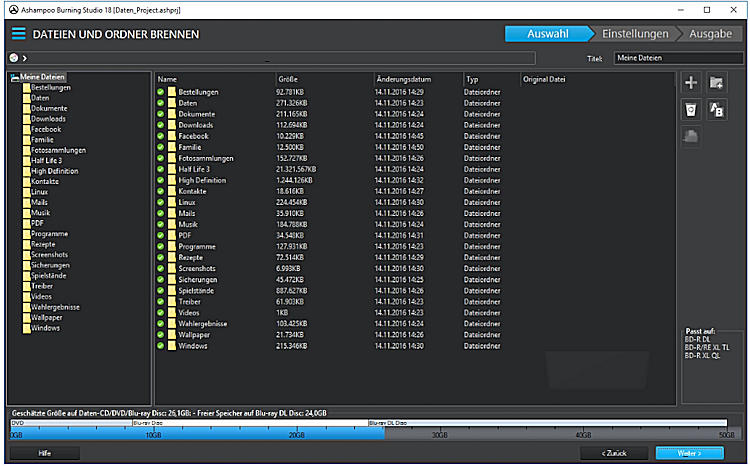Click the plus icon to add files
This screenshot has height=466, width=750.
tap(690, 83)
